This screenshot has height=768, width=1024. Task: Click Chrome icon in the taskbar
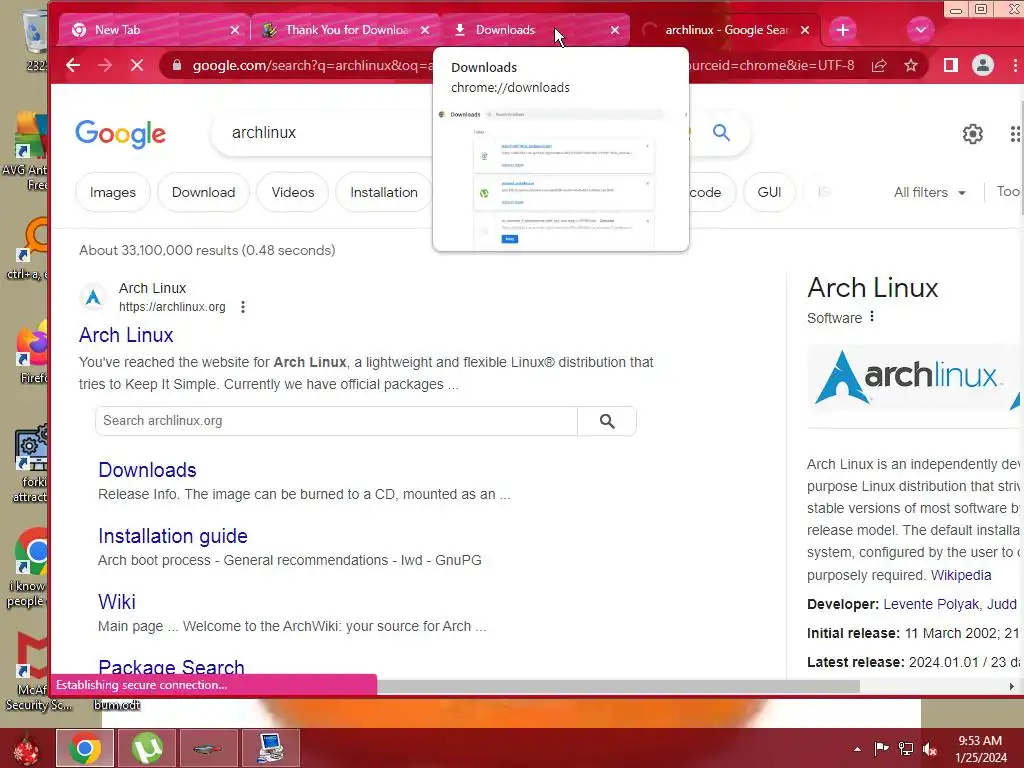click(x=85, y=748)
